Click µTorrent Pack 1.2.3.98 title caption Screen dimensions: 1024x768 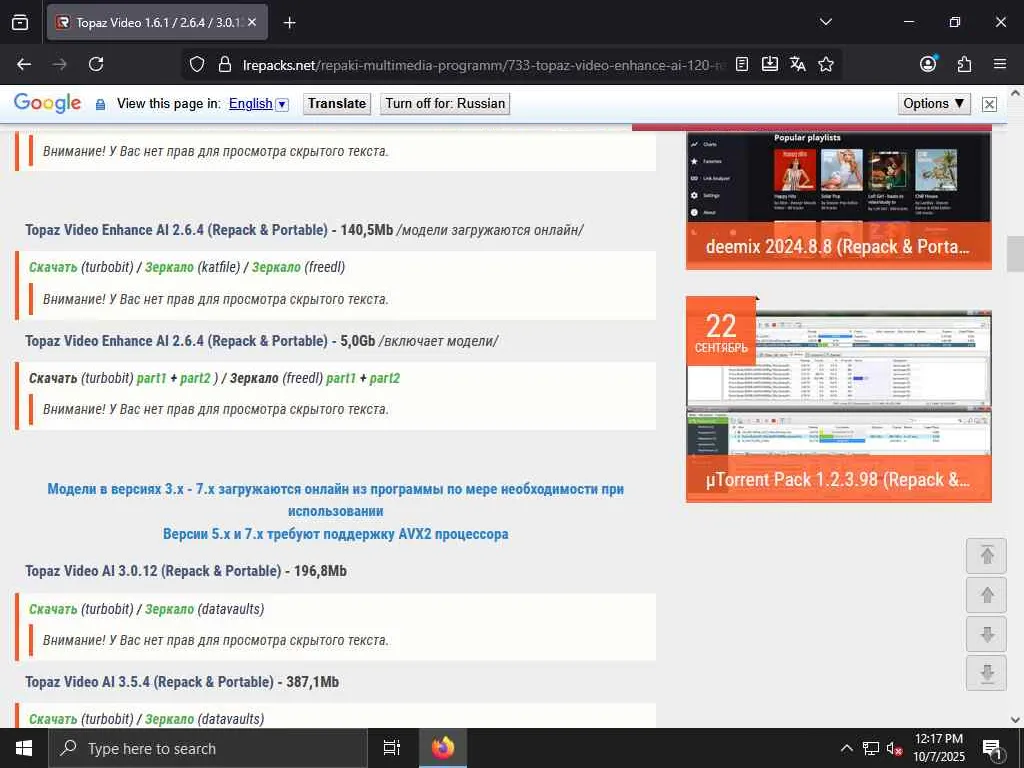[x=838, y=479]
